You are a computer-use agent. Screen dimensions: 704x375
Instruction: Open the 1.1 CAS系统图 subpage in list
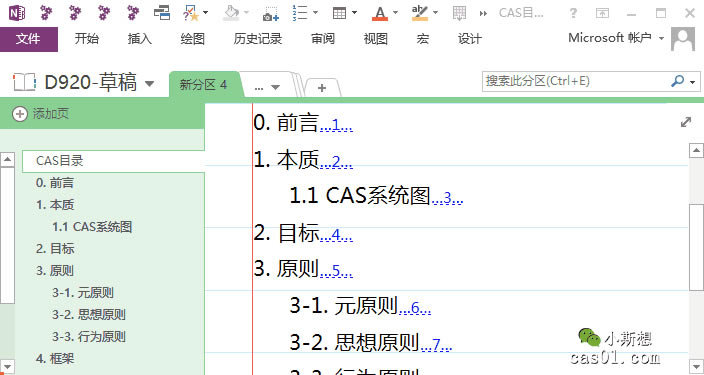tap(92, 227)
